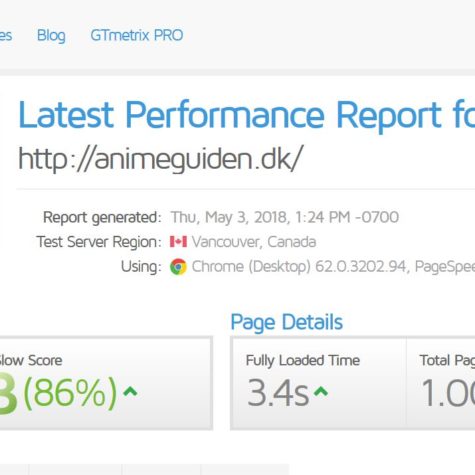Screen dimensions: 475x475
Task: Click the Test Server Region label
Action: [x=99, y=242]
